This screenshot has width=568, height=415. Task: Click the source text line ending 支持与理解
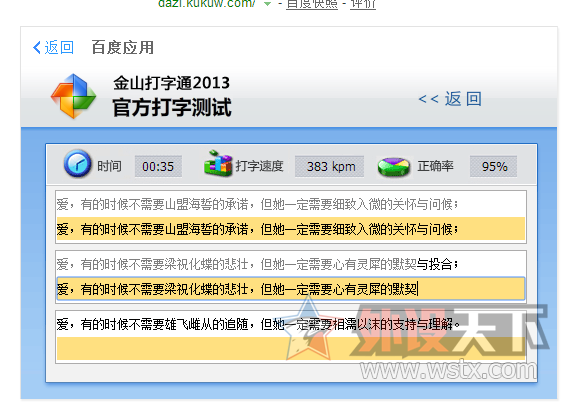coord(258,324)
